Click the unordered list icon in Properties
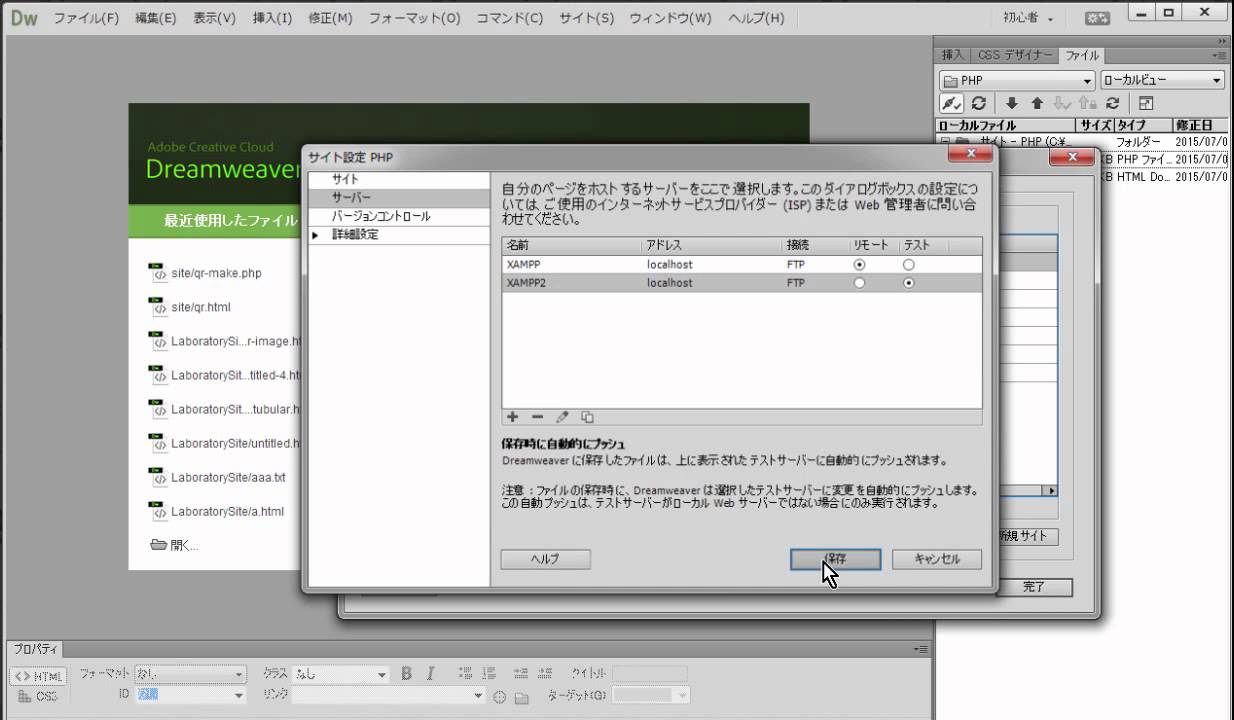1234x720 pixels. (465, 673)
